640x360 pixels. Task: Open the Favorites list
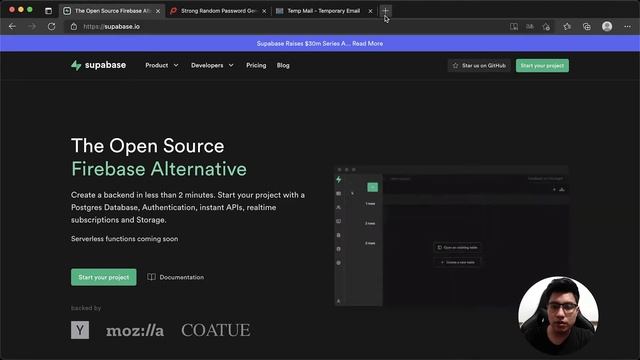coord(567,27)
